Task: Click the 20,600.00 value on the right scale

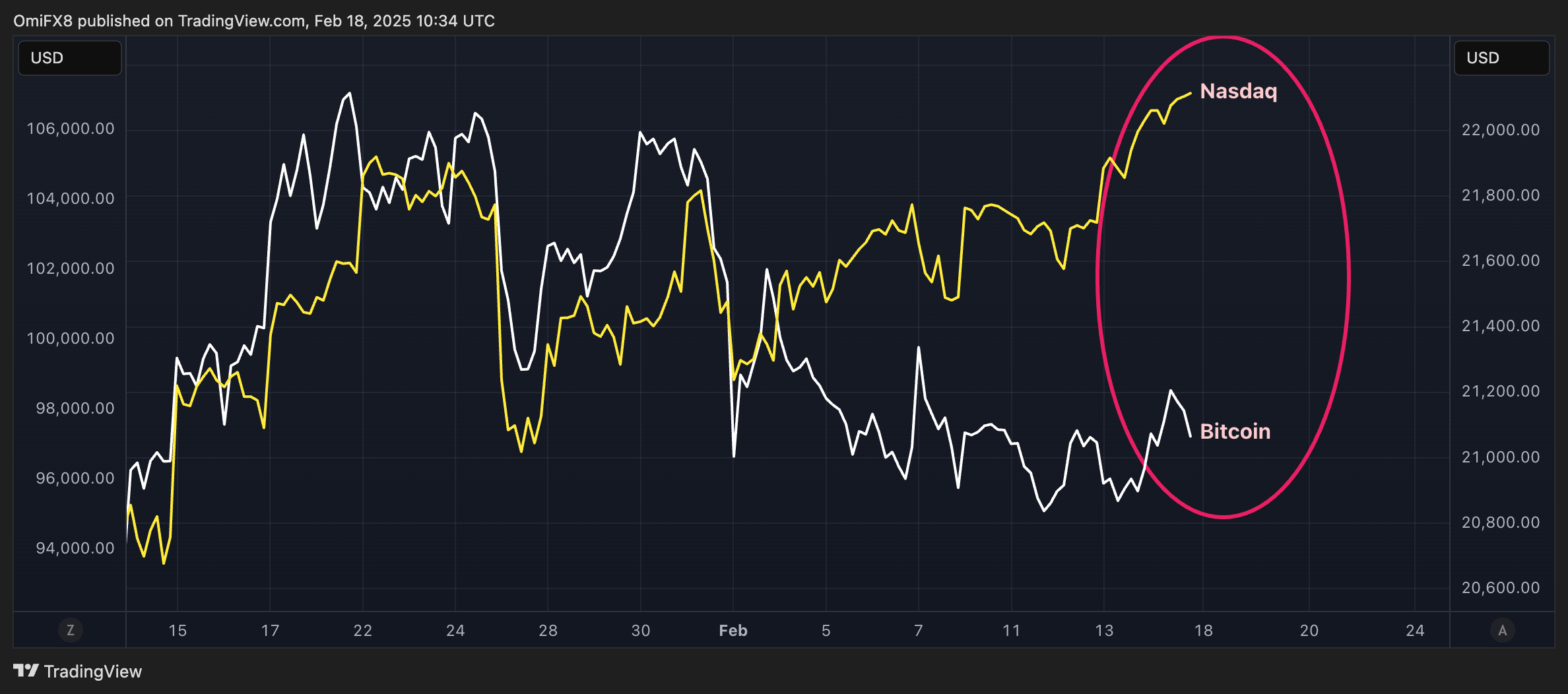Action: pyautogui.click(x=1501, y=587)
